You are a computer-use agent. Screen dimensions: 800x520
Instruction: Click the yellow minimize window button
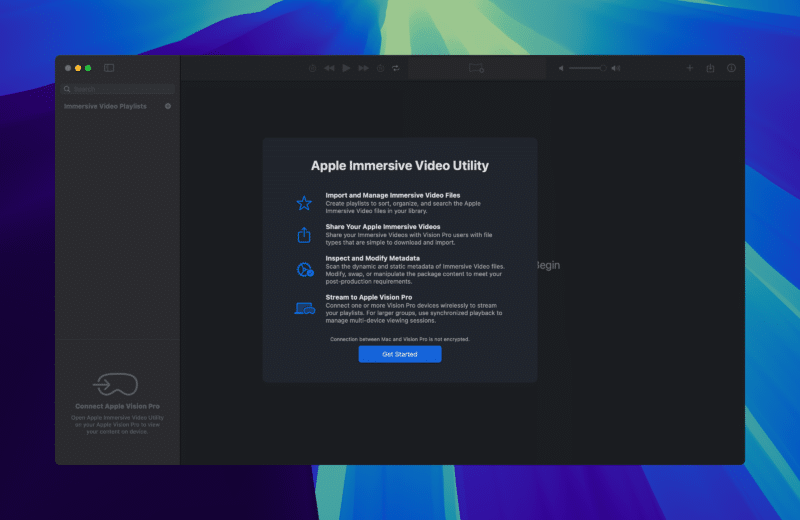pos(78,68)
